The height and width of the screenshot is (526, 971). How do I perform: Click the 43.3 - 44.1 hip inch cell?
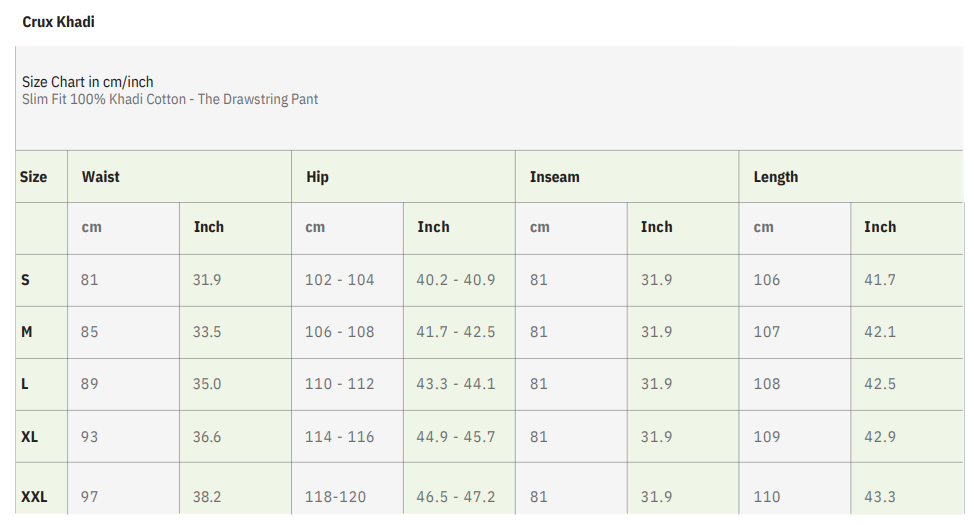(455, 384)
